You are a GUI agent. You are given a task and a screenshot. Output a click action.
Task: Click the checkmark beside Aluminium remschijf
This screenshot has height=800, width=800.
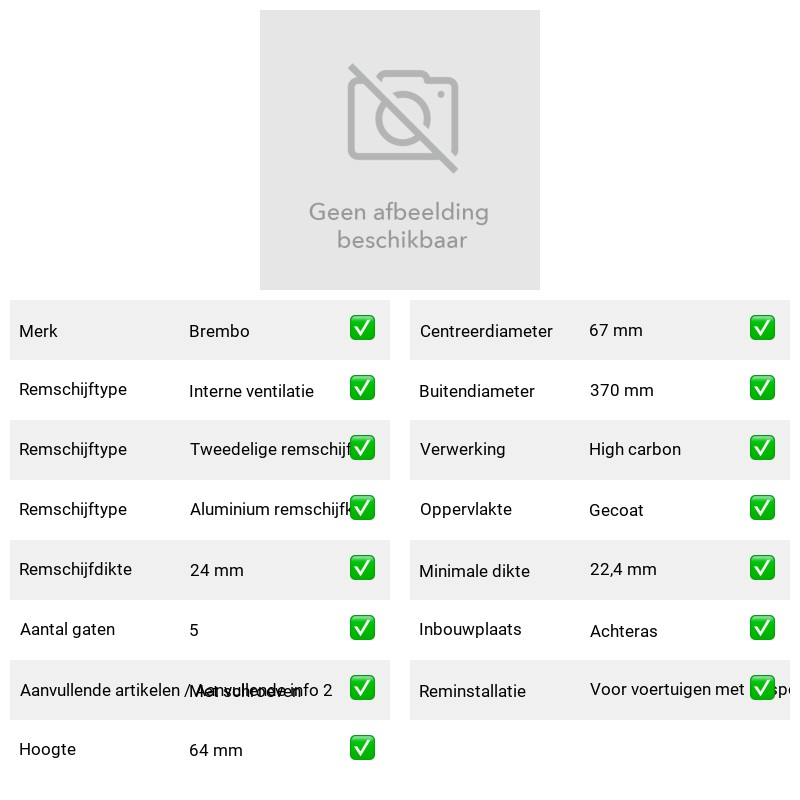362,508
